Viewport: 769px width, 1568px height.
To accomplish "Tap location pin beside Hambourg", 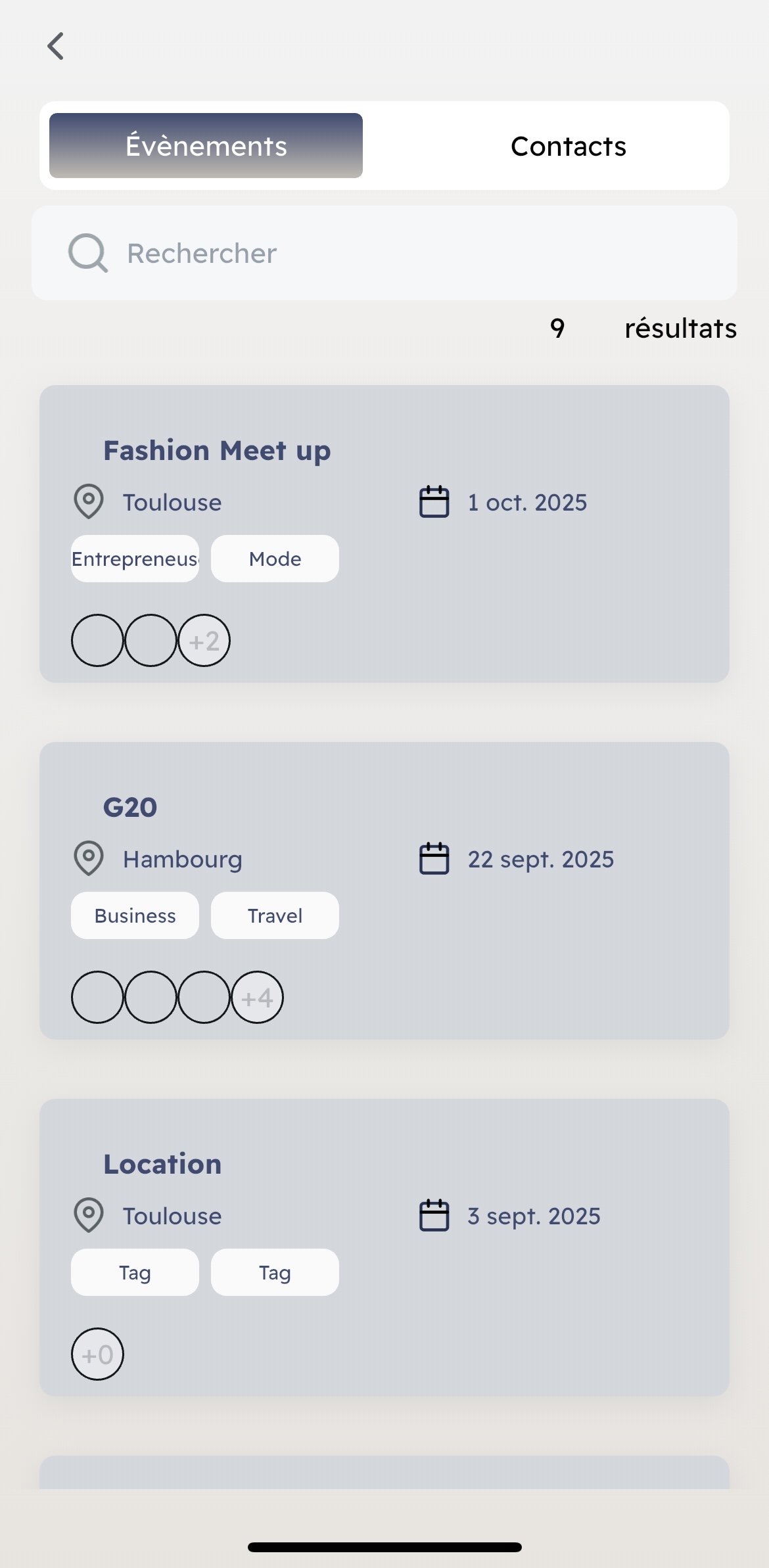I will pos(89,859).
